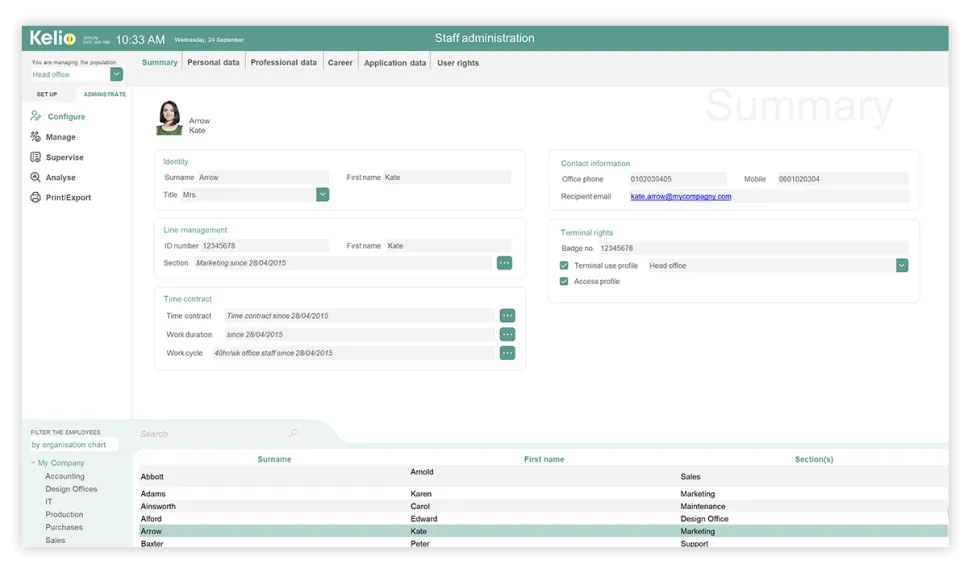Select Design Offices in organisation tree
The height and width of the screenshot is (581, 968).
(71, 489)
